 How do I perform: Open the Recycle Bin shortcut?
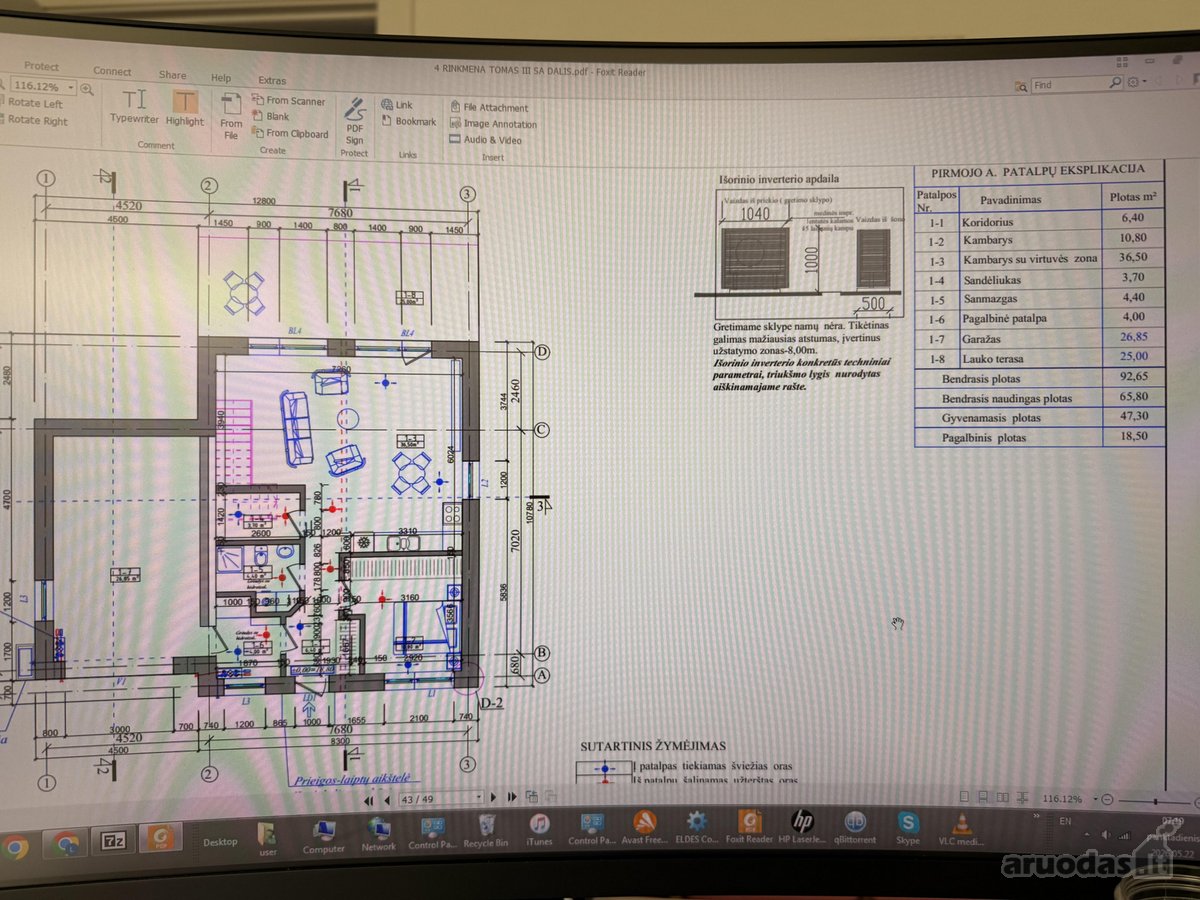(487, 830)
